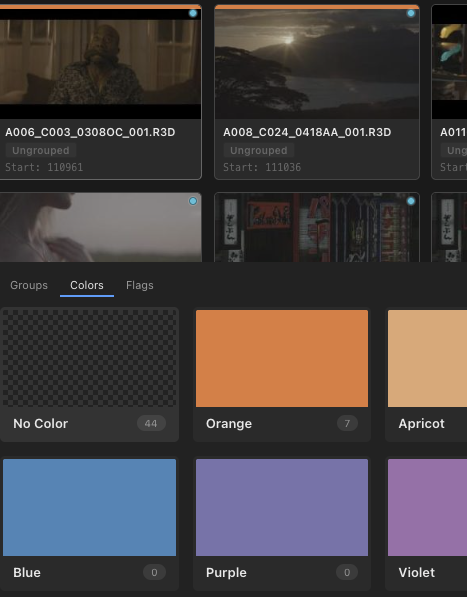Click the filename A006_C003_0308OC_001.R3D
The height and width of the screenshot is (597, 467).
[x=90, y=132]
